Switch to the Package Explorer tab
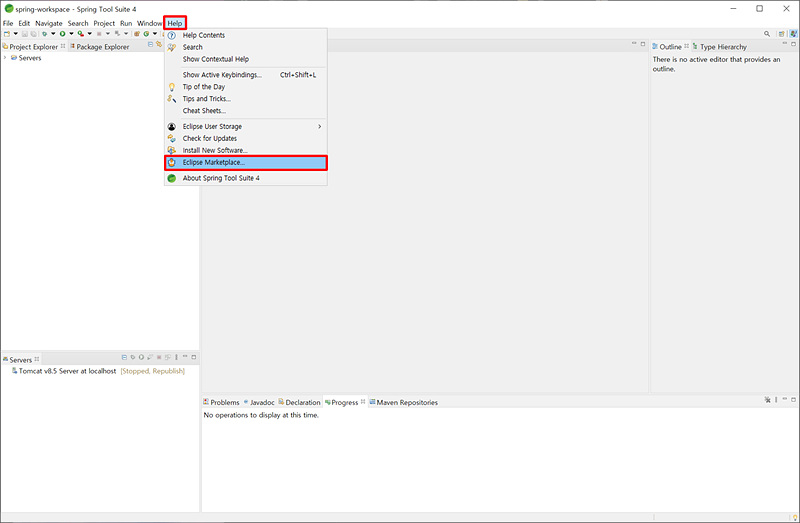800x523 pixels. [99, 46]
